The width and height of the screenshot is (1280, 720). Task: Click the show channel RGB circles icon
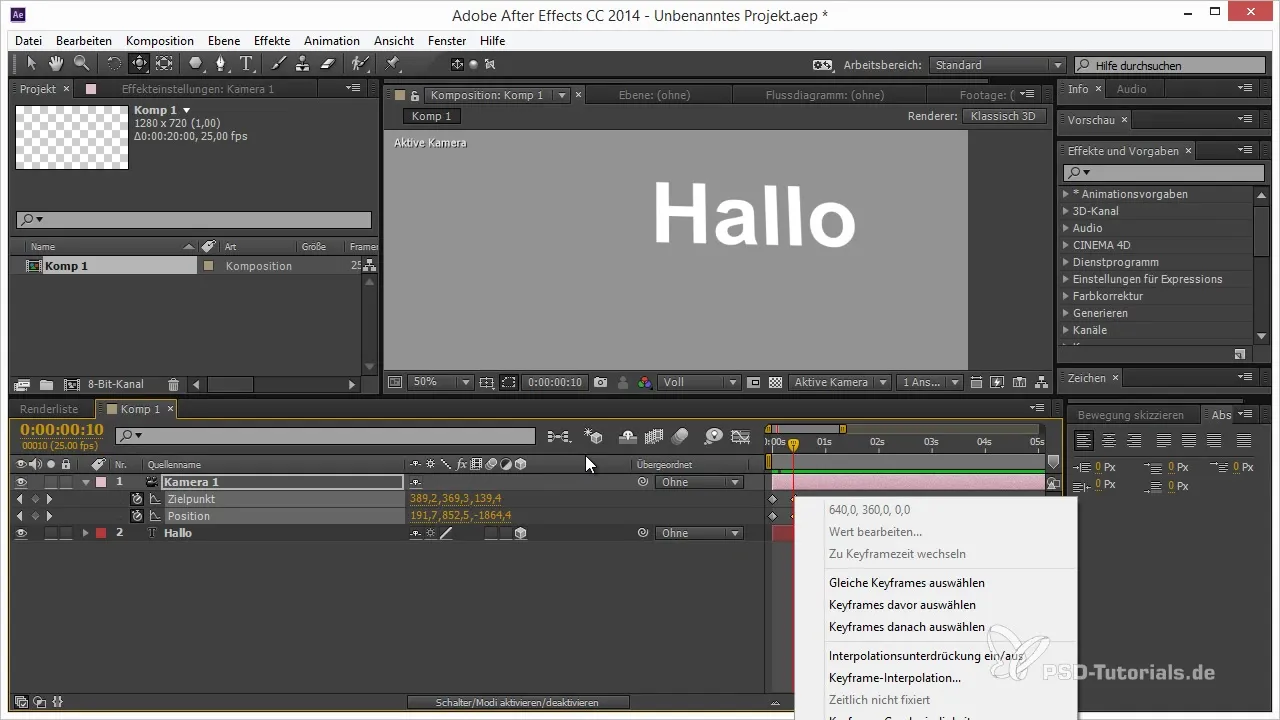click(645, 382)
